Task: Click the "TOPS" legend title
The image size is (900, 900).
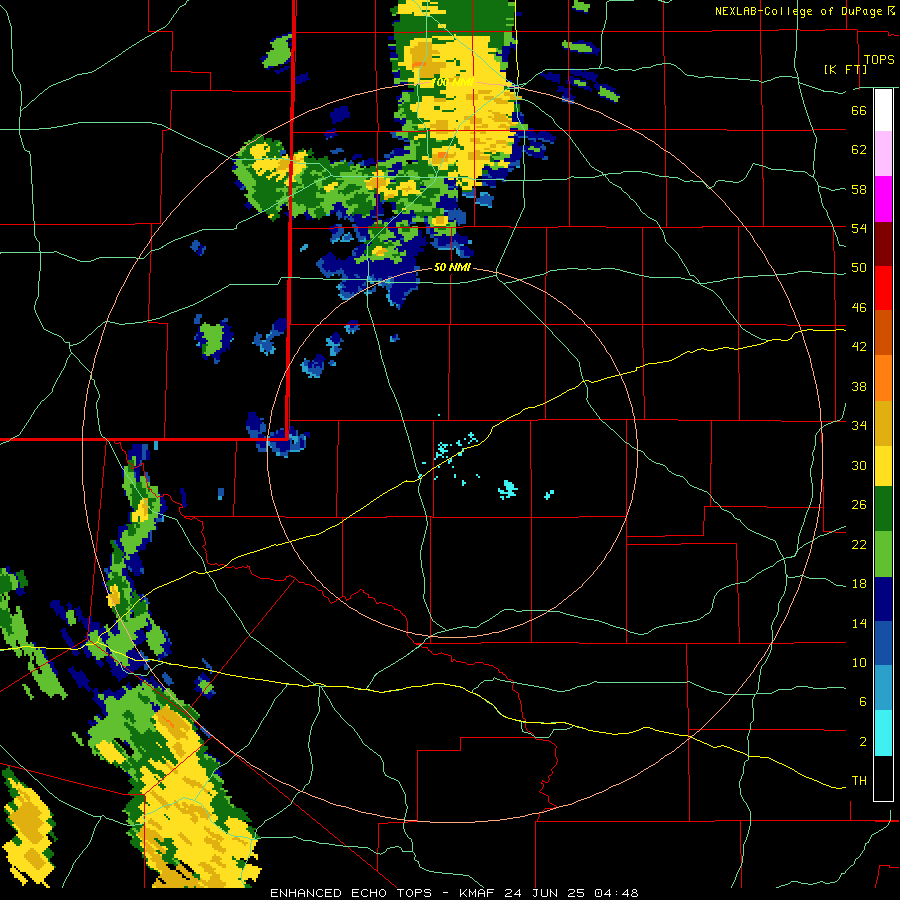Action: pyautogui.click(x=879, y=59)
